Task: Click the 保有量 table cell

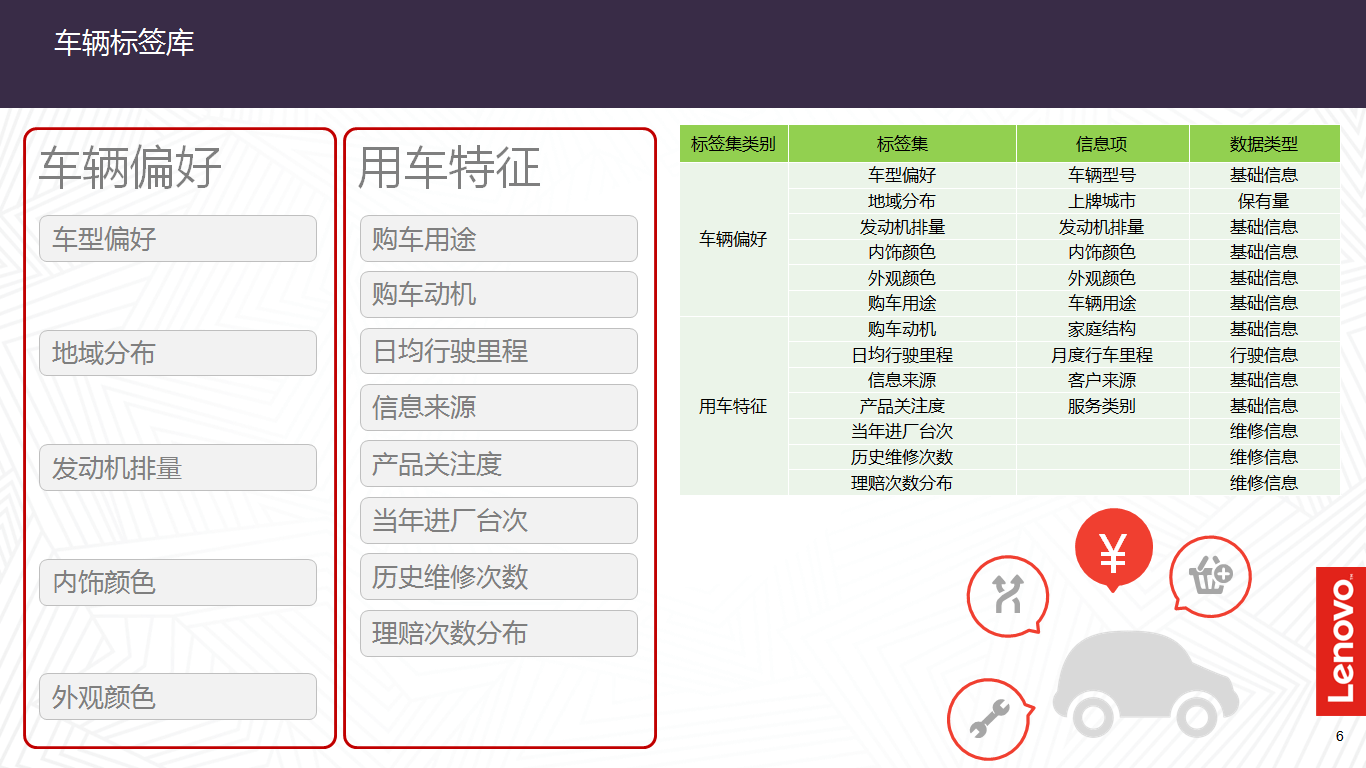Action: tap(1264, 201)
